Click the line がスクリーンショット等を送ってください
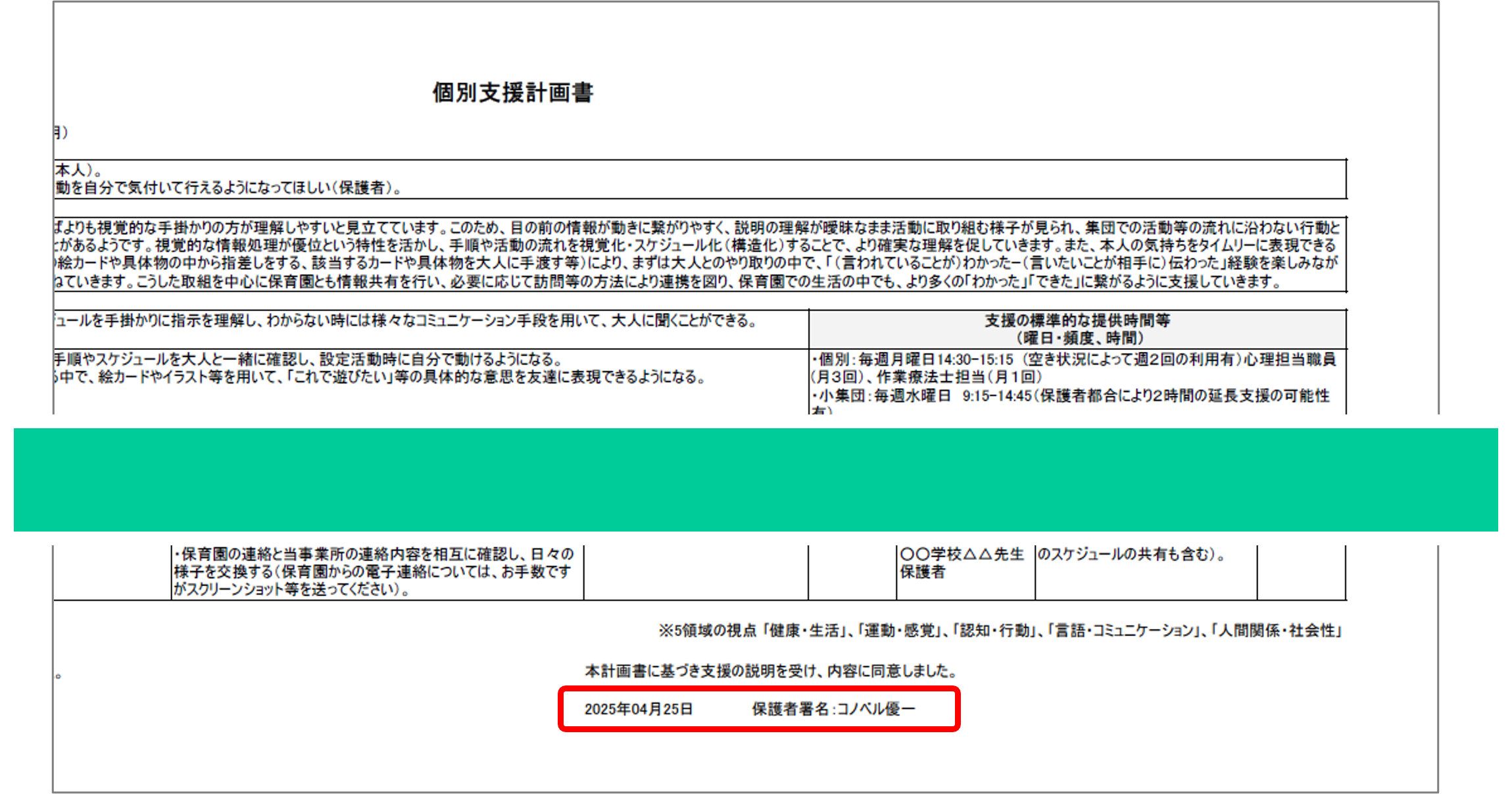The width and height of the screenshot is (1512, 794). point(292,589)
